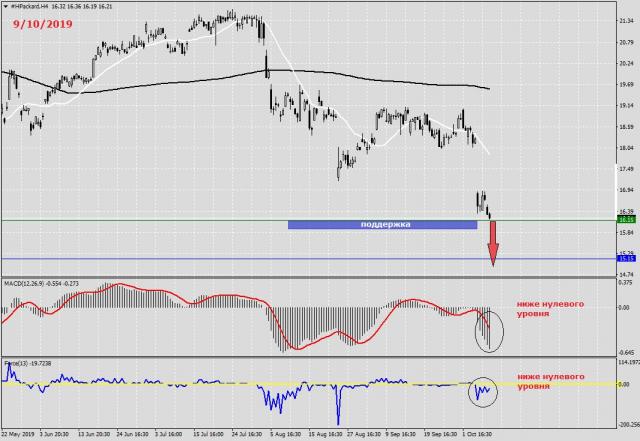The height and width of the screenshot is (441, 640).
Task: Click the 1 Oct 16:30 time axis label
Action: [x=476, y=435]
